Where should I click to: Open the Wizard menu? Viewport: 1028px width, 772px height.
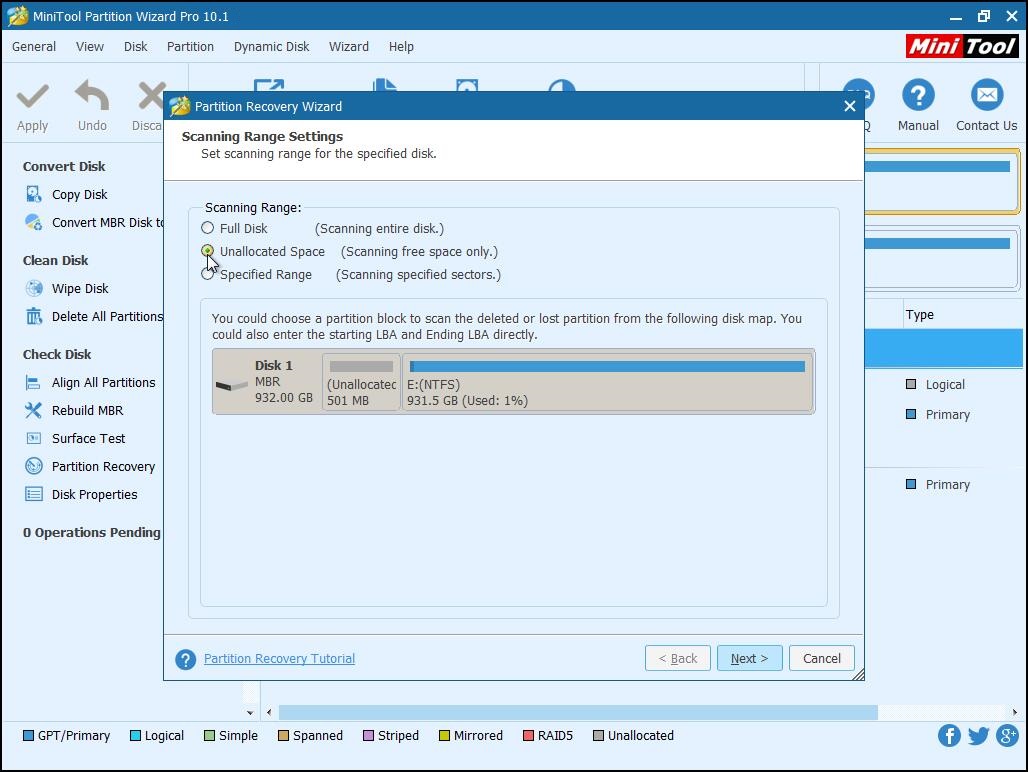[349, 47]
